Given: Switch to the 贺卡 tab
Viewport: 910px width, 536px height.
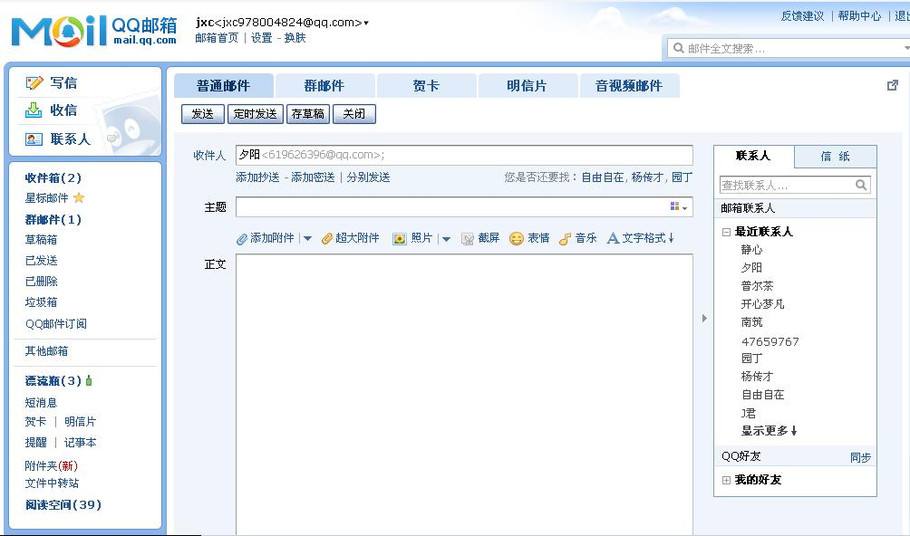Looking at the screenshot, I should [426, 86].
